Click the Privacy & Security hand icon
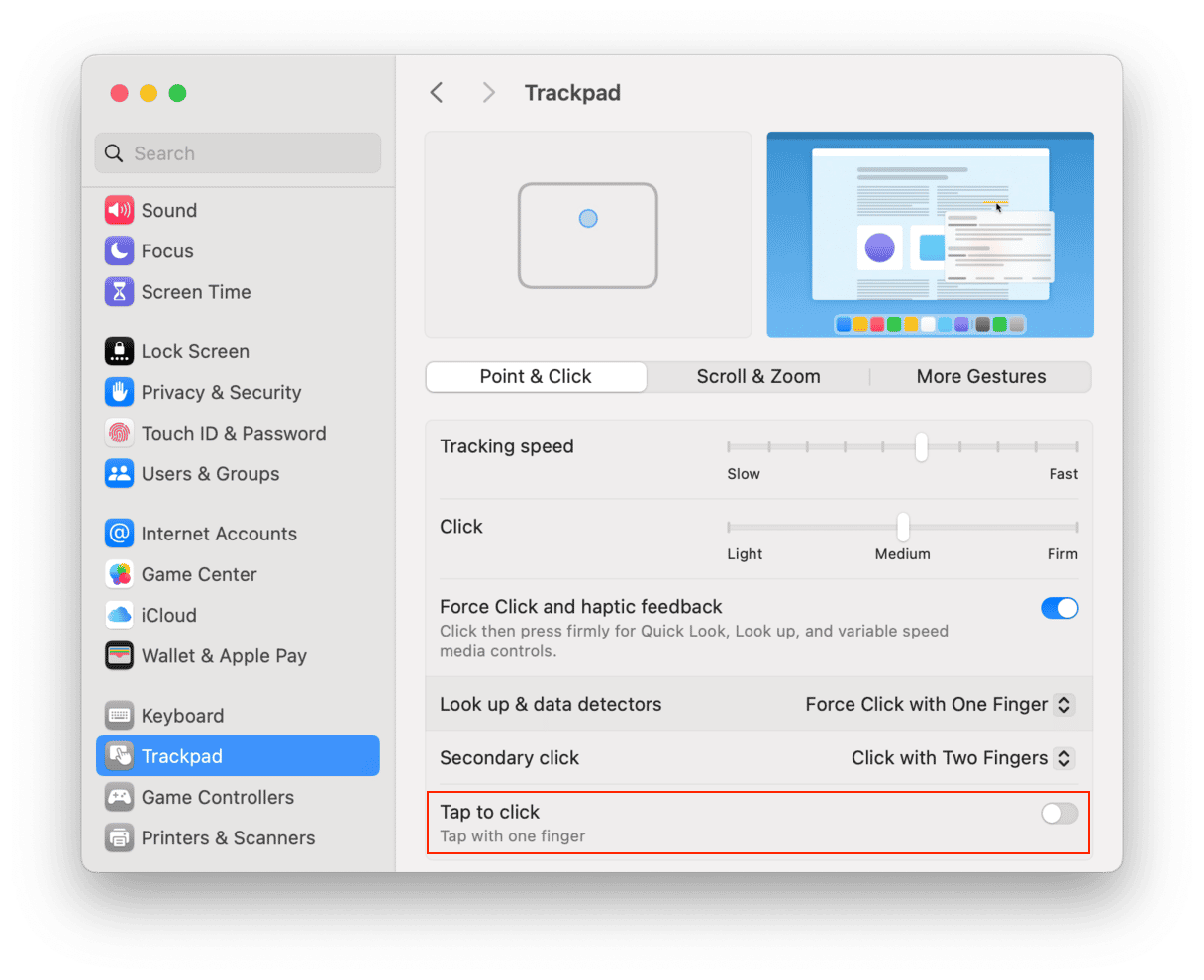 coord(119,392)
